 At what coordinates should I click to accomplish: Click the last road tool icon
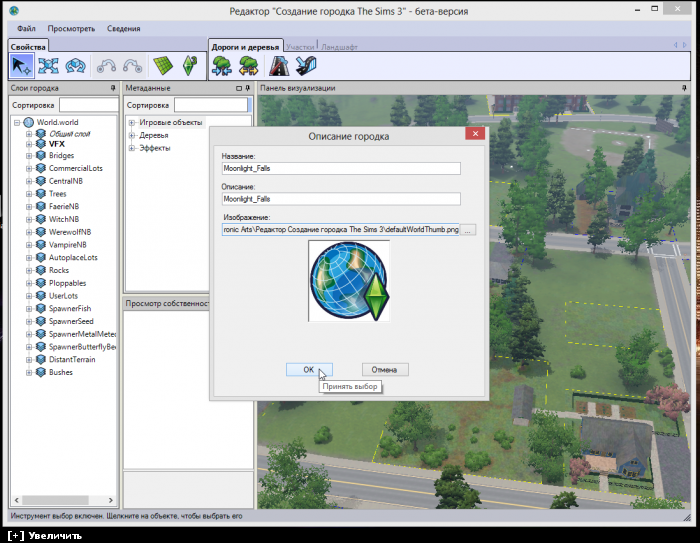[x=306, y=66]
